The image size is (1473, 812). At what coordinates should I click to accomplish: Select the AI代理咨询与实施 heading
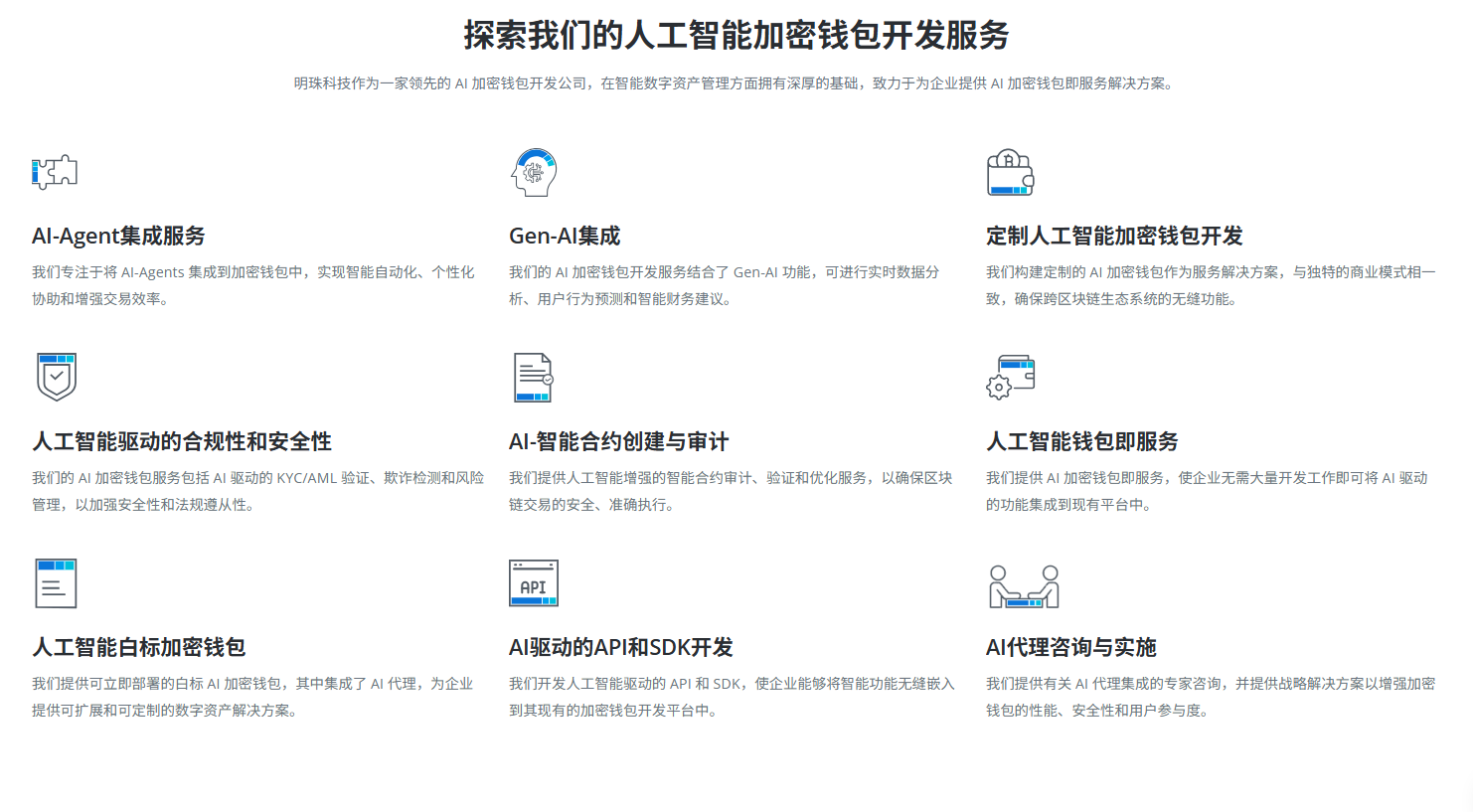1070,648
